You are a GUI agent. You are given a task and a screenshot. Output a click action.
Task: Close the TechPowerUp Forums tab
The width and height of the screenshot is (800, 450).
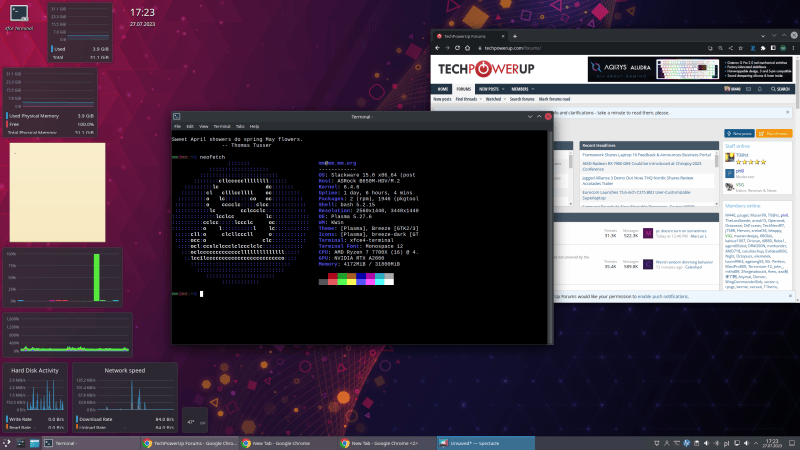503,36
